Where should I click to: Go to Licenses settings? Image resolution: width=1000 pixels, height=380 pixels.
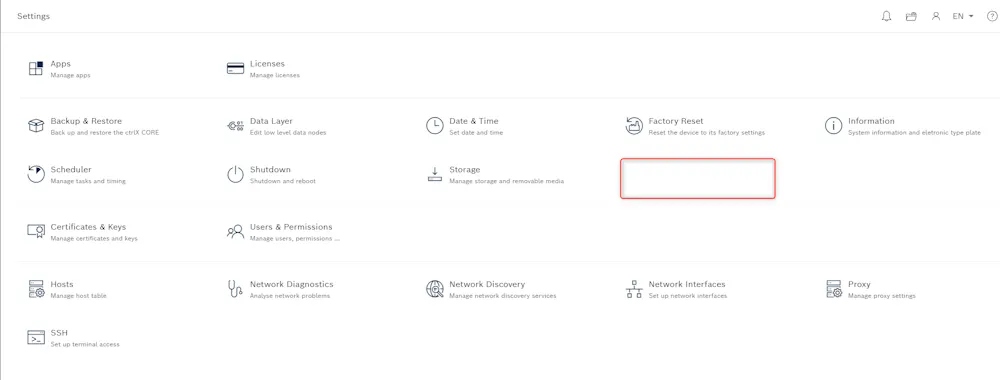coord(267,64)
